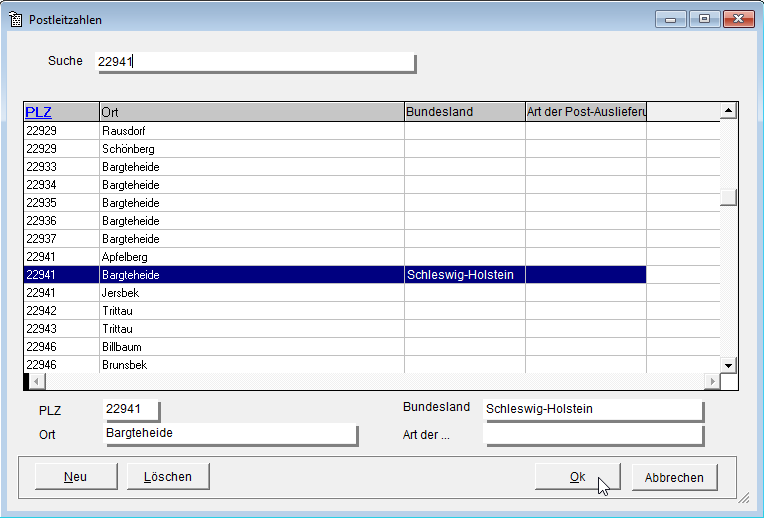Click the 22946 cell in Billbaum row
Image resolution: width=764 pixels, height=518 pixels.
61,347
